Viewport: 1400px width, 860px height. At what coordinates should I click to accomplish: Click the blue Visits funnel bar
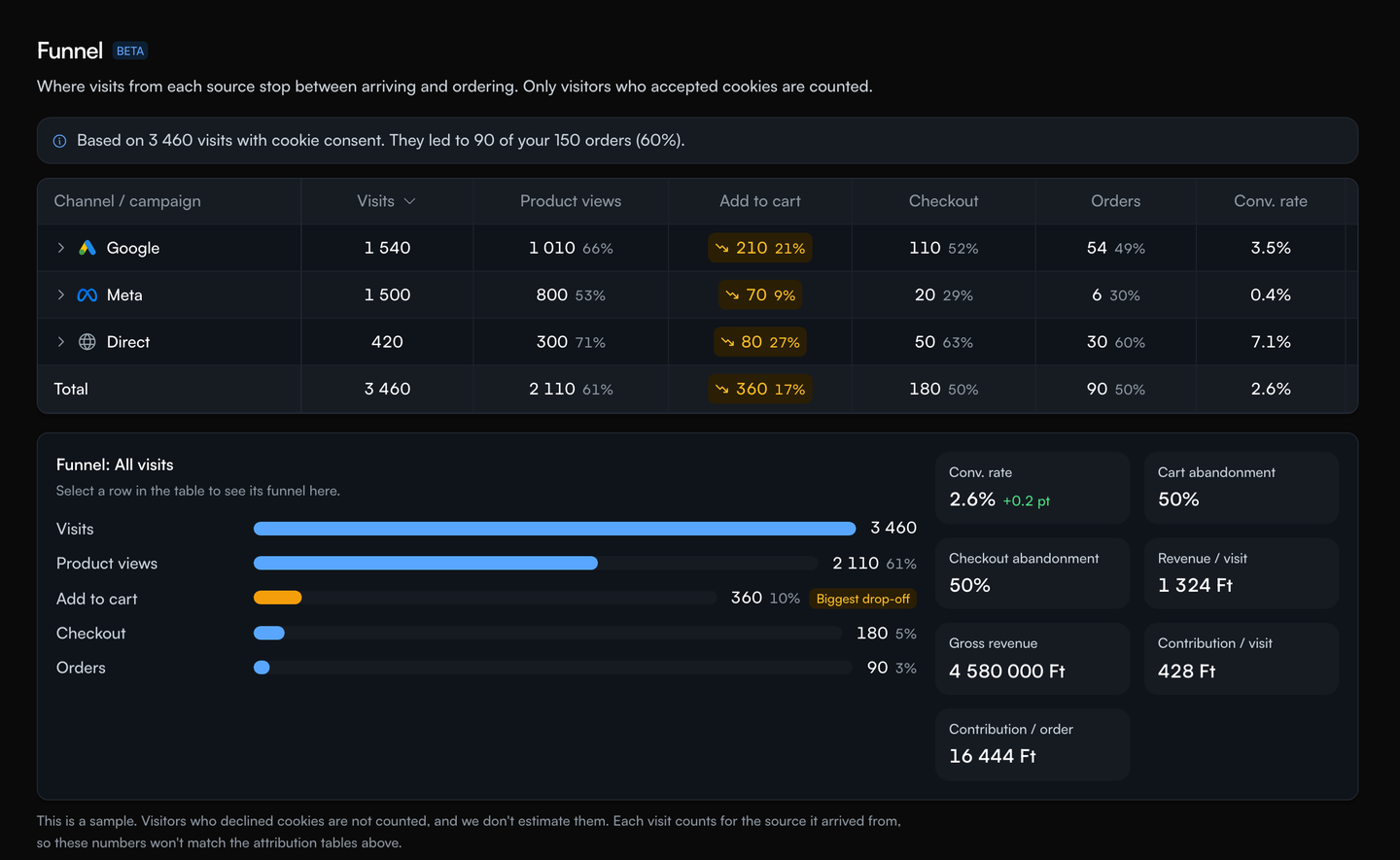coord(554,529)
